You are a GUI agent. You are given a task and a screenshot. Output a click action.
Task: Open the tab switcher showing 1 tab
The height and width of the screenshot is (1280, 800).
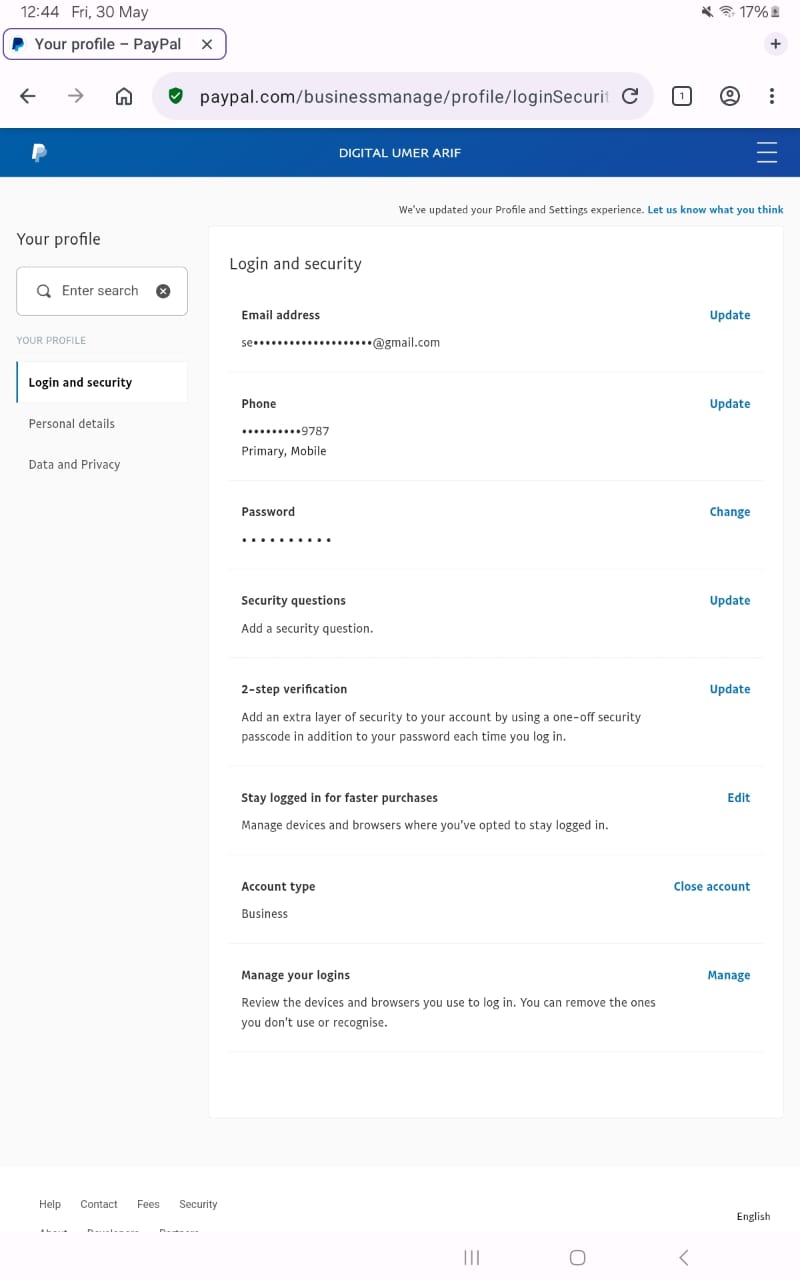681,96
